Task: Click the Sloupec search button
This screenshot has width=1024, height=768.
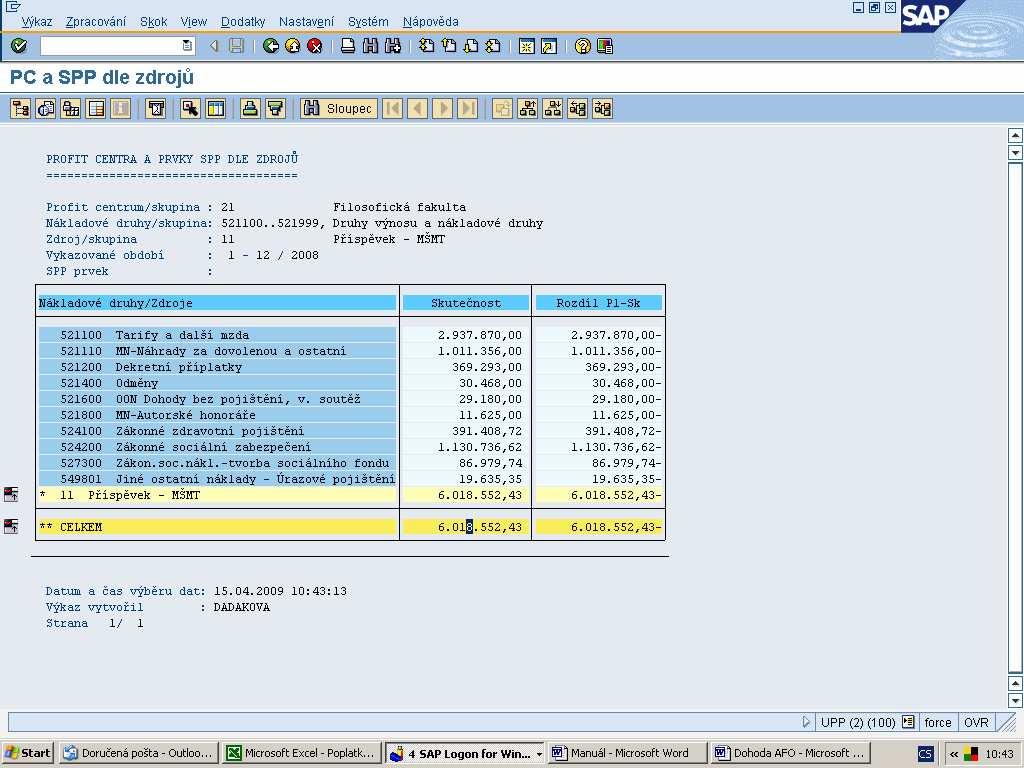Action: click(x=338, y=108)
